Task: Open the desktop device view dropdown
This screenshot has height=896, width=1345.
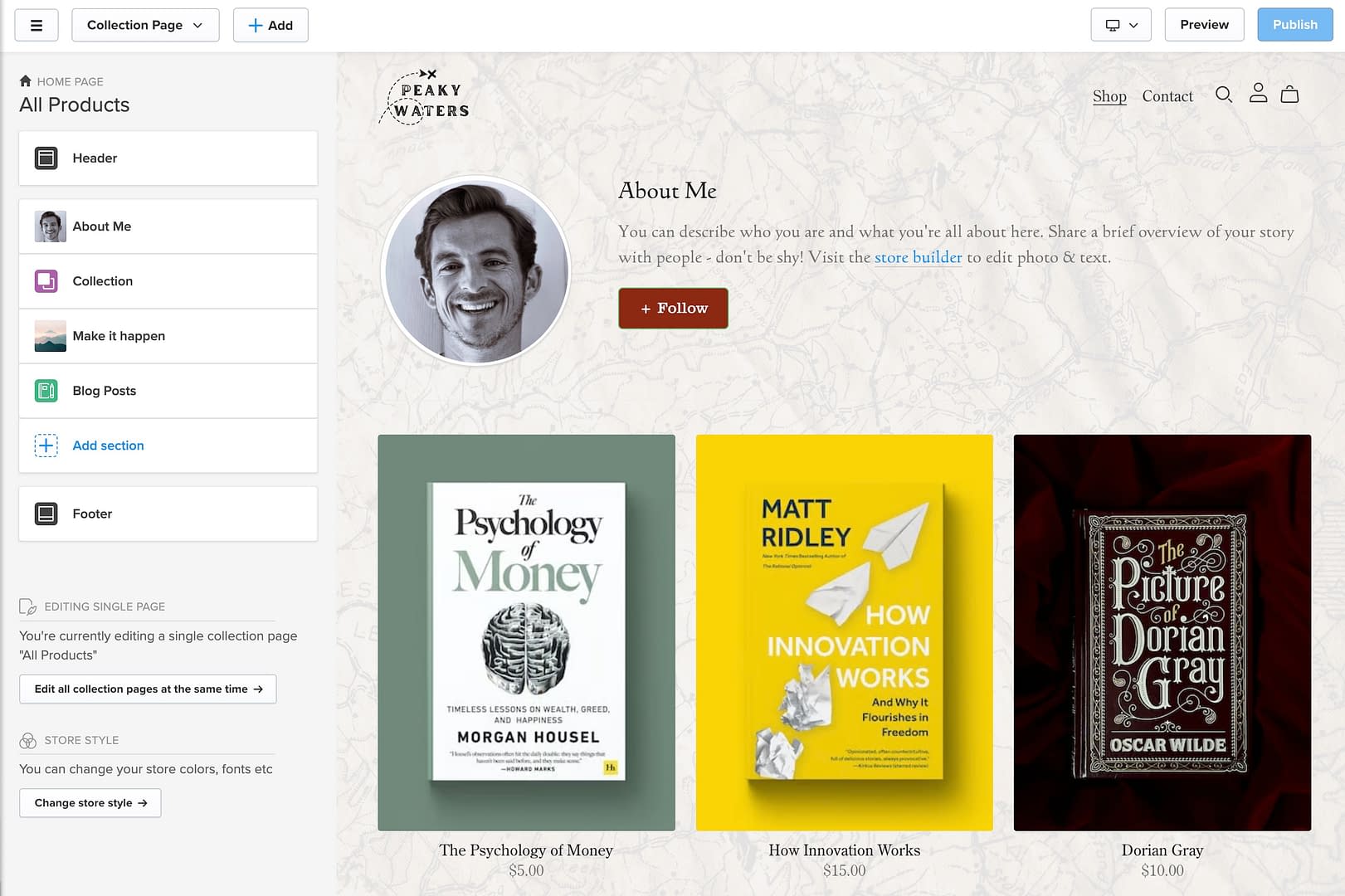Action: (x=1121, y=25)
